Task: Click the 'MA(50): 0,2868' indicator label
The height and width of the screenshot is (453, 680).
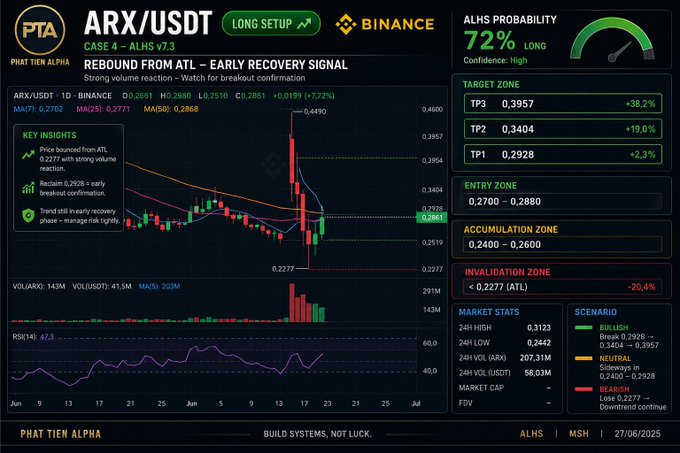Action: coord(171,109)
